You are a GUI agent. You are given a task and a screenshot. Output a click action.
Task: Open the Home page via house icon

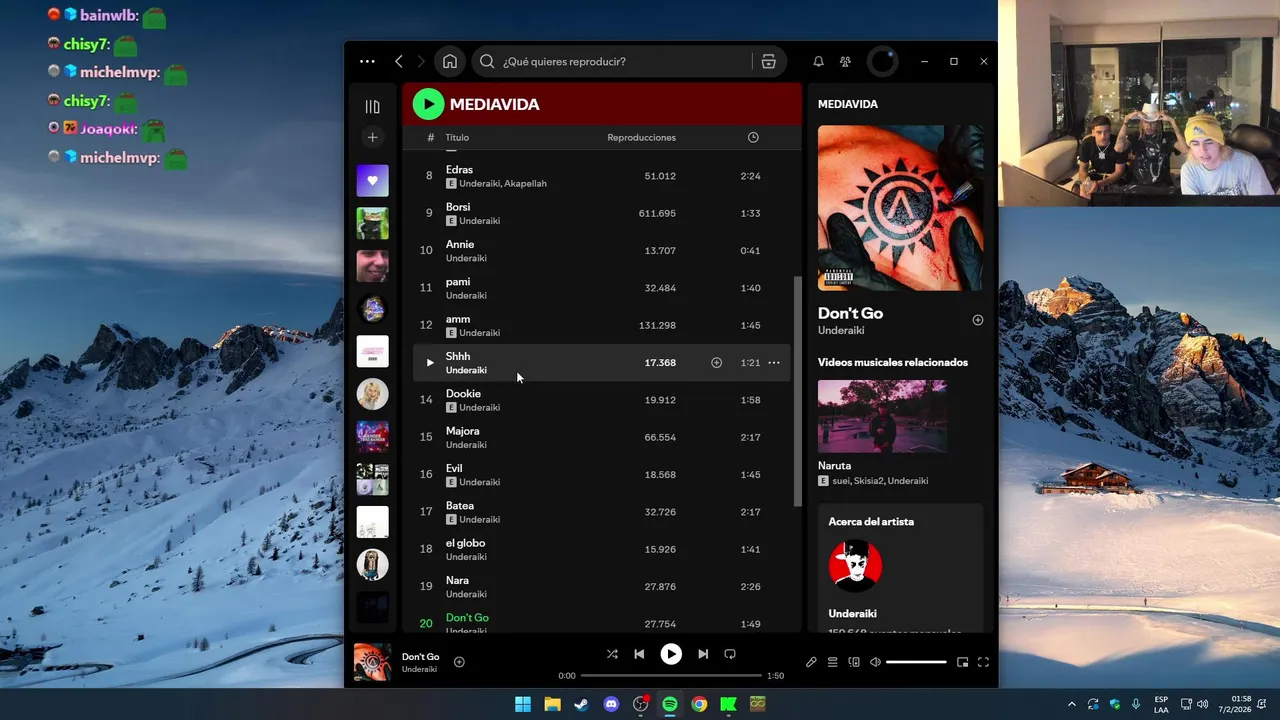pos(450,61)
